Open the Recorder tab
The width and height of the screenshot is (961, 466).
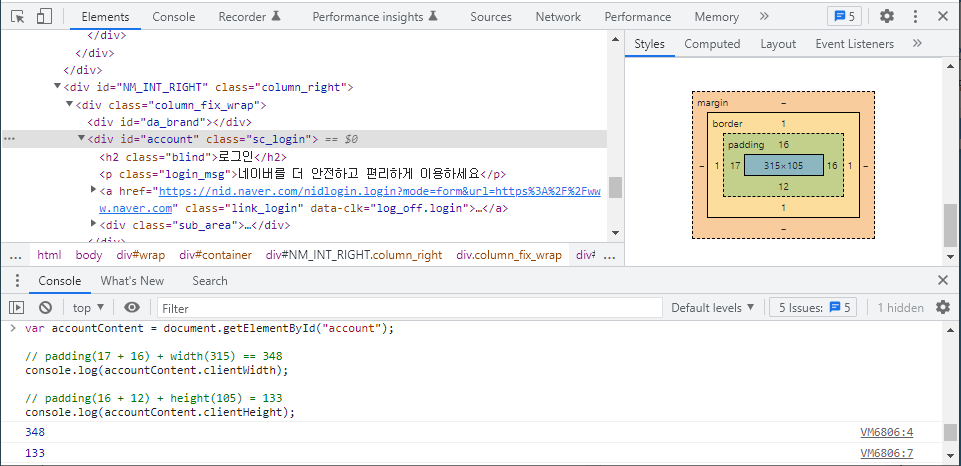[x=249, y=17]
